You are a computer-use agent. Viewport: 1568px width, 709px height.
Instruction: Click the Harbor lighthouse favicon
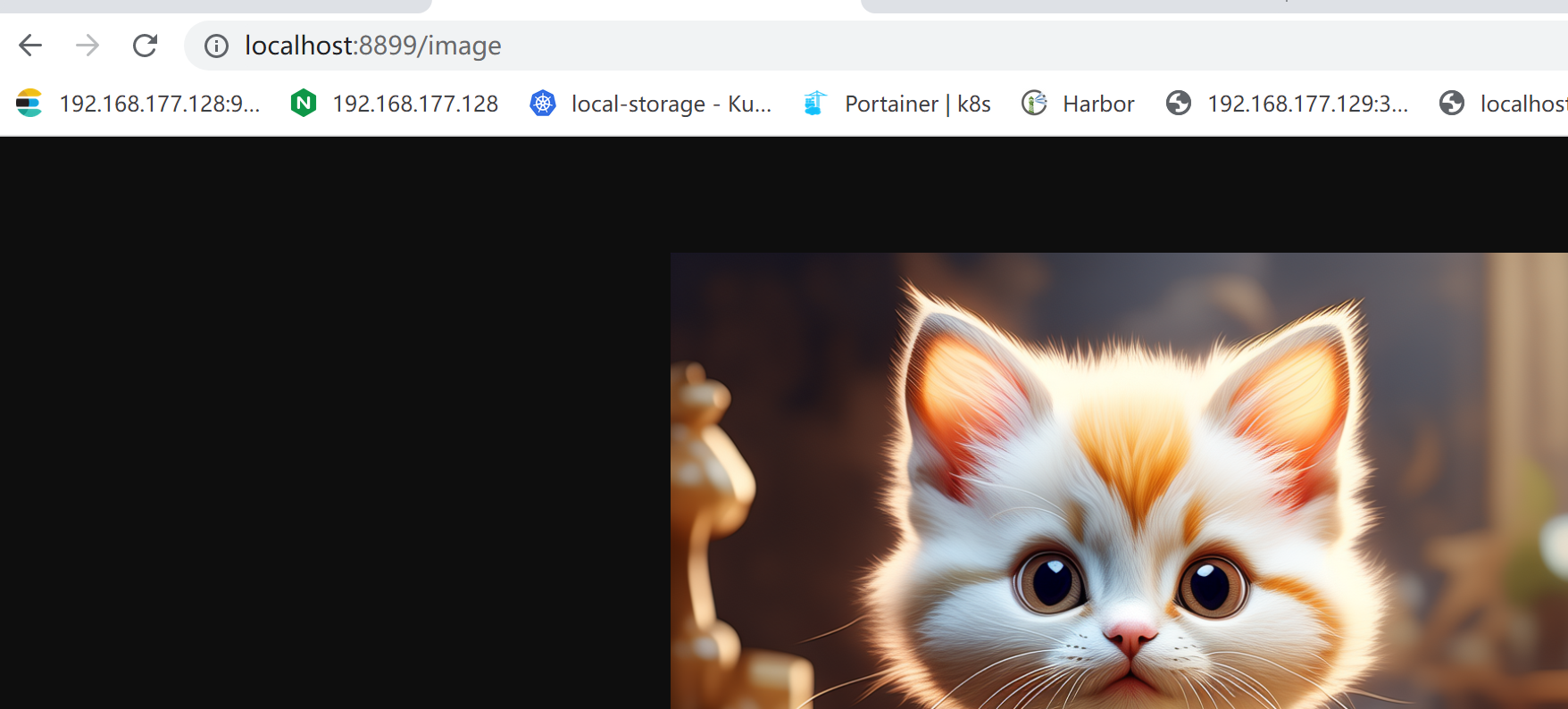click(1034, 104)
